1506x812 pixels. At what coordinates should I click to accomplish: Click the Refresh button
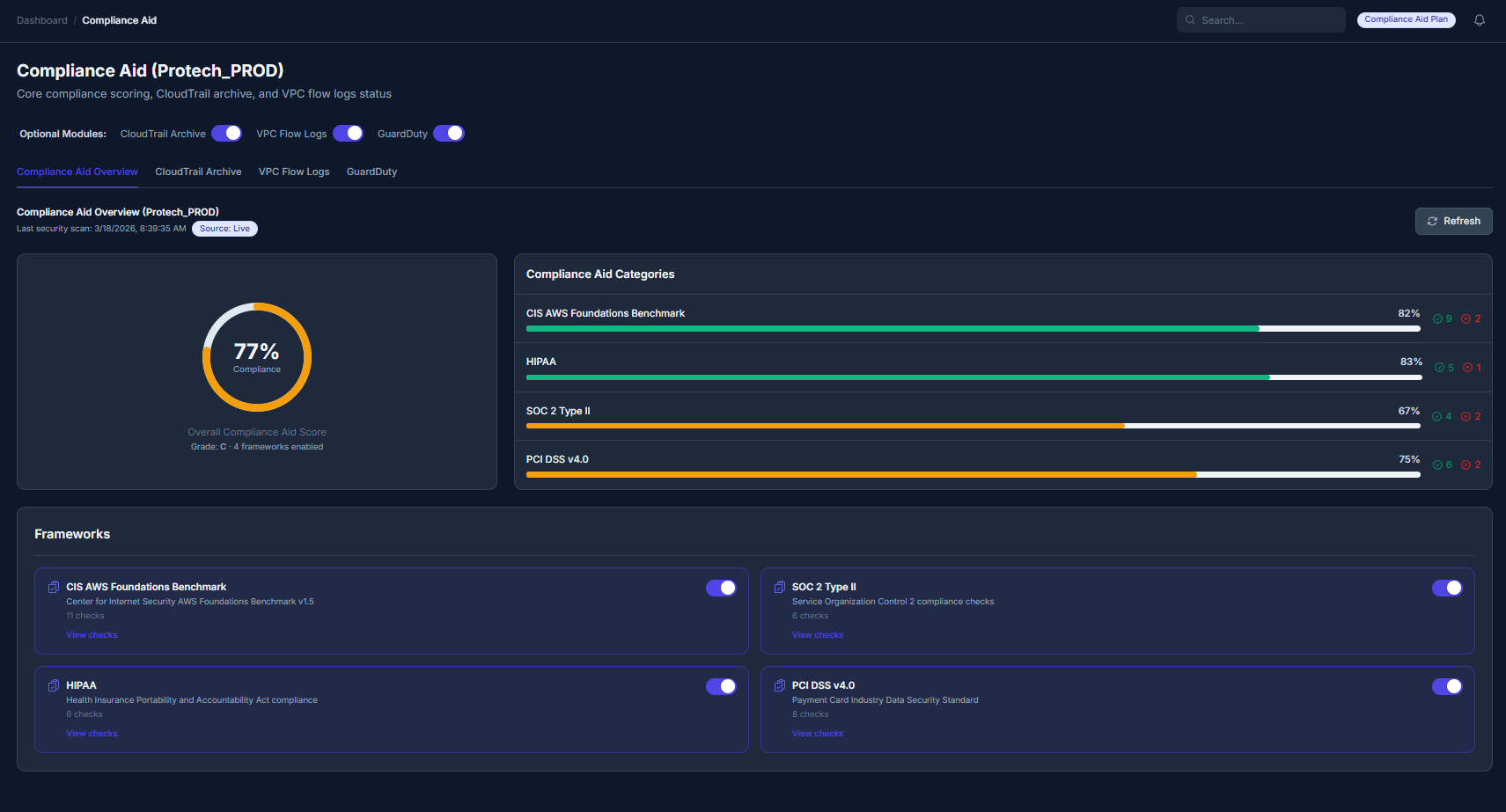(1453, 221)
